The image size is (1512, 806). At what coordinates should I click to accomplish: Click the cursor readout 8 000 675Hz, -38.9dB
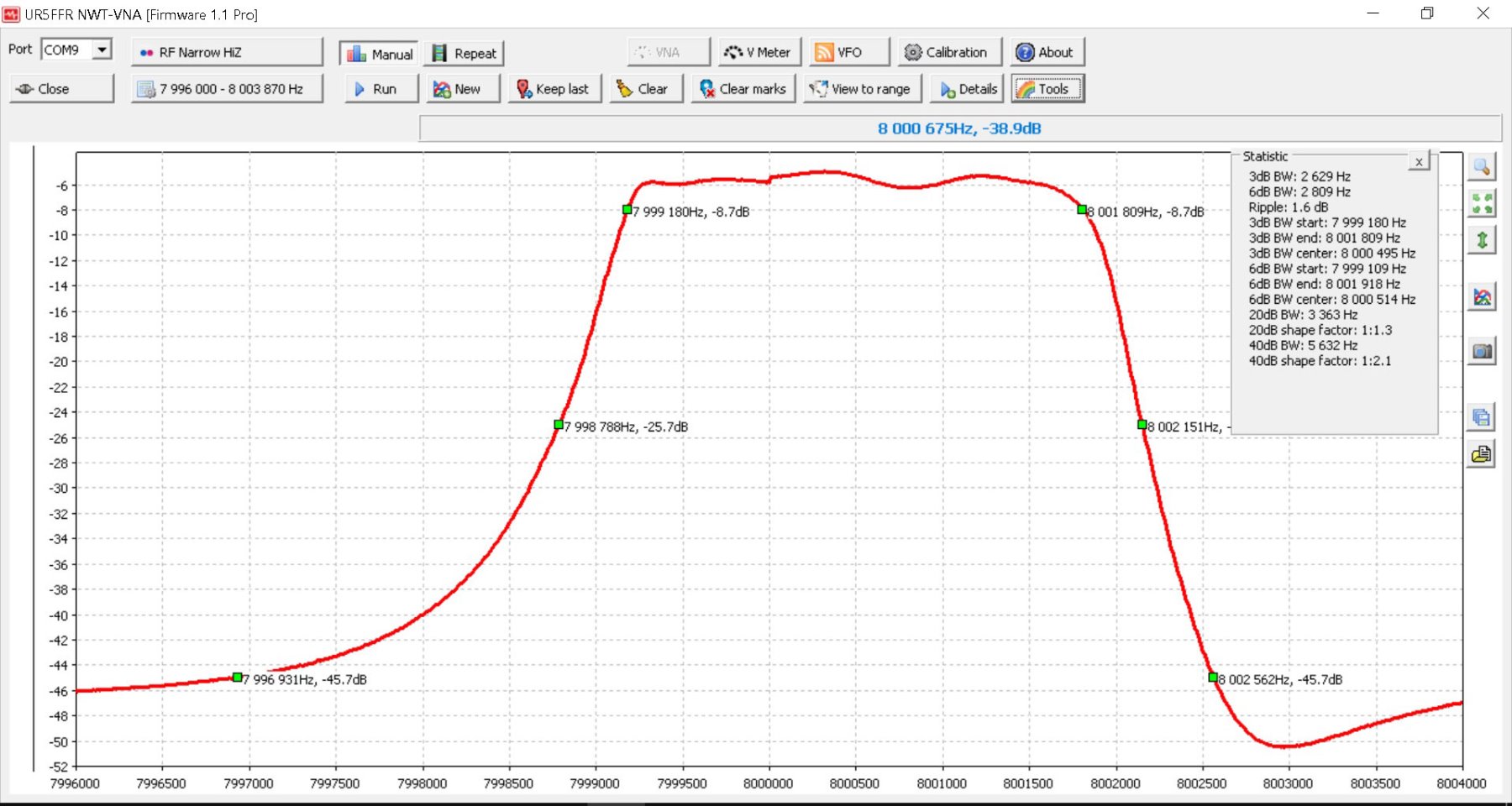coord(959,128)
